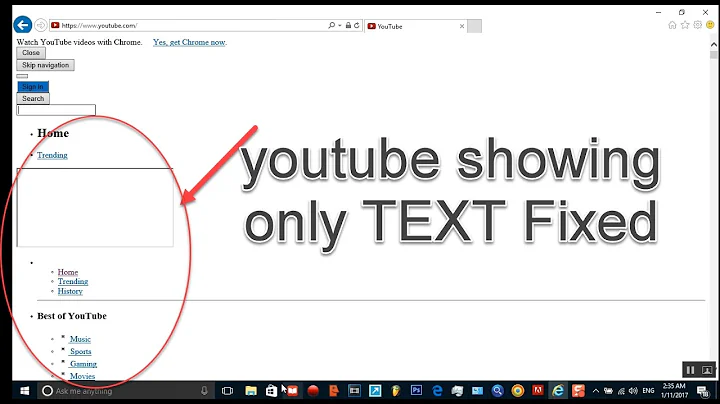Show hidden tray icons chevron
Screen dimensions: 720x404
pyautogui.click(x=596, y=391)
